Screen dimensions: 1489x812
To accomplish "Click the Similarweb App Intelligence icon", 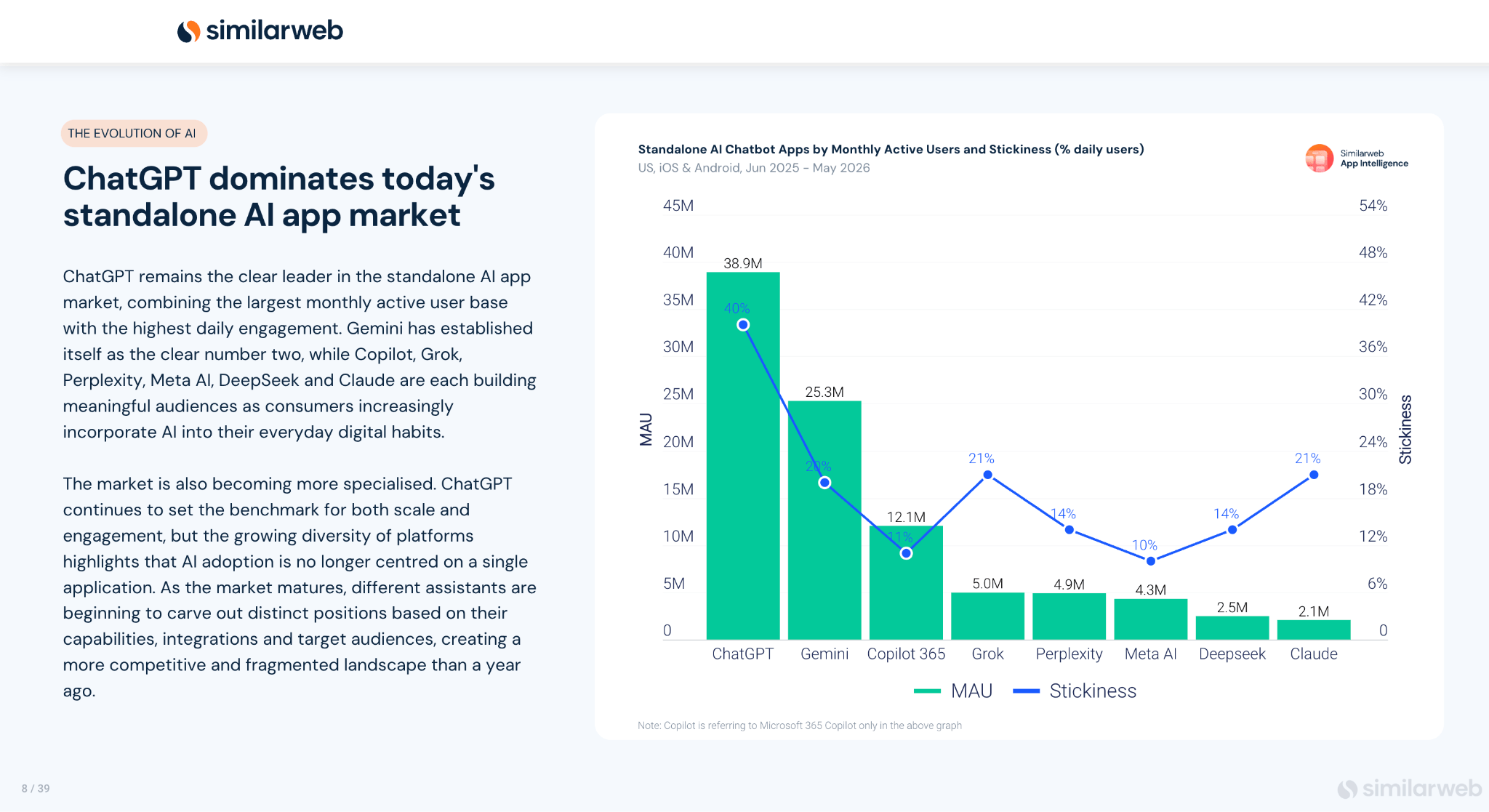I will [1319, 158].
